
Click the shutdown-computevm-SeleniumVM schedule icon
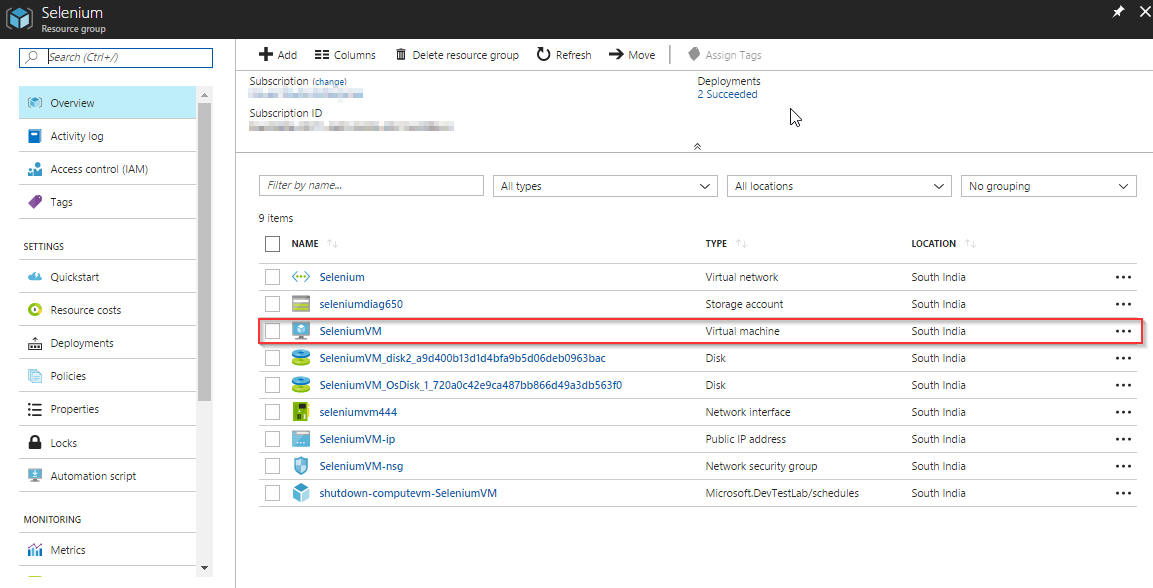pyautogui.click(x=301, y=493)
